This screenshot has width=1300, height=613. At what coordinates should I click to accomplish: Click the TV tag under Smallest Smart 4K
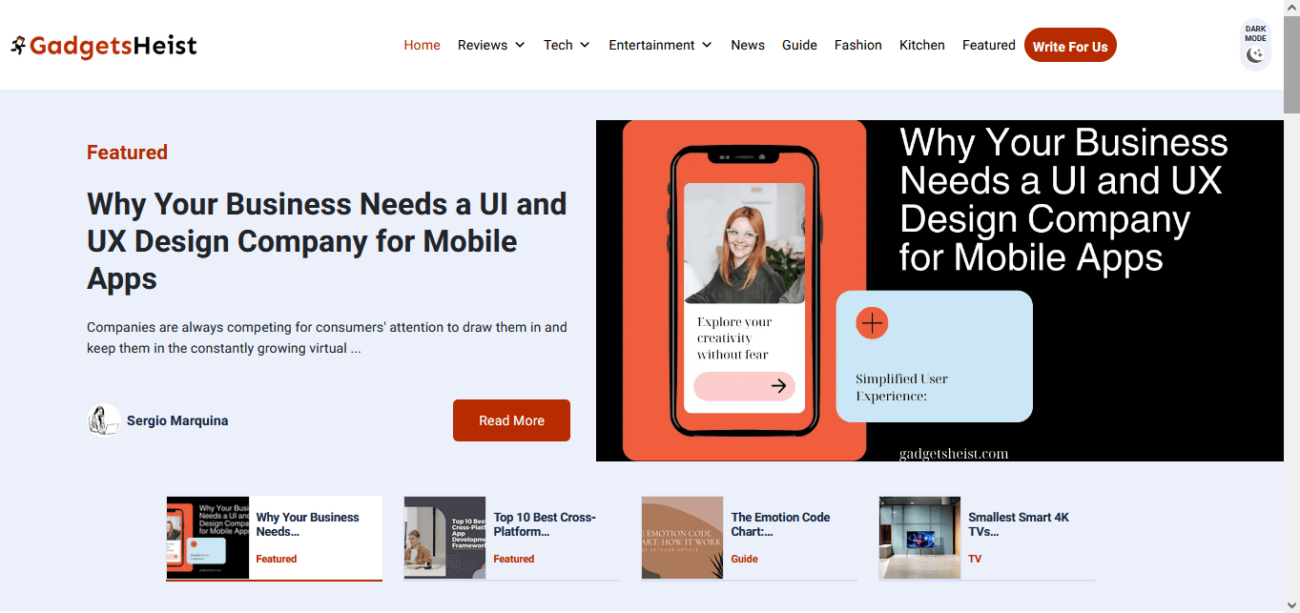coord(975,559)
